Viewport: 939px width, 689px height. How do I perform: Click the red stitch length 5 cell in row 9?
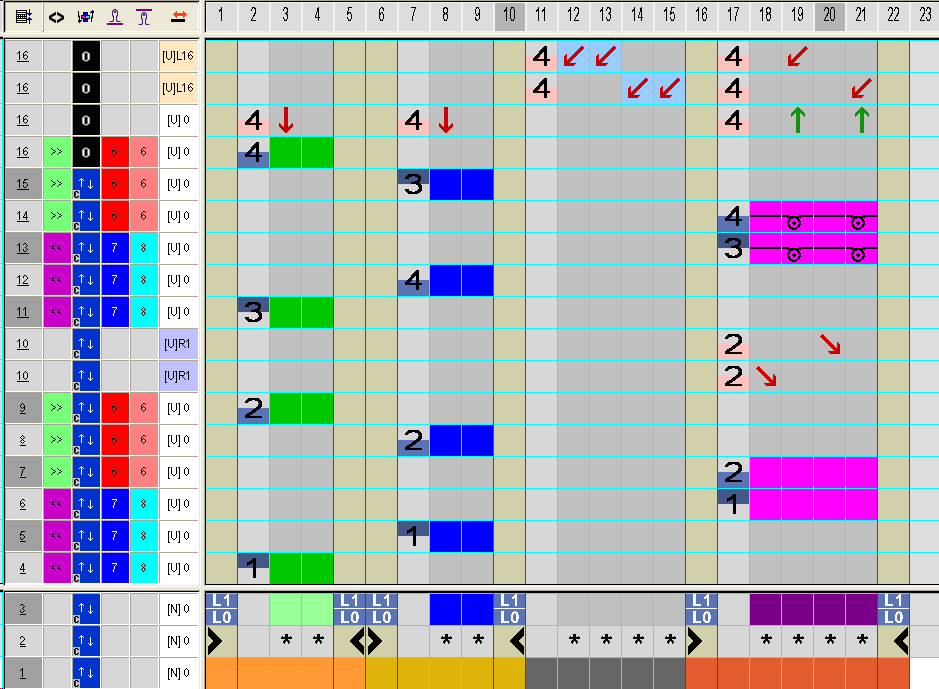pos(115,409)
